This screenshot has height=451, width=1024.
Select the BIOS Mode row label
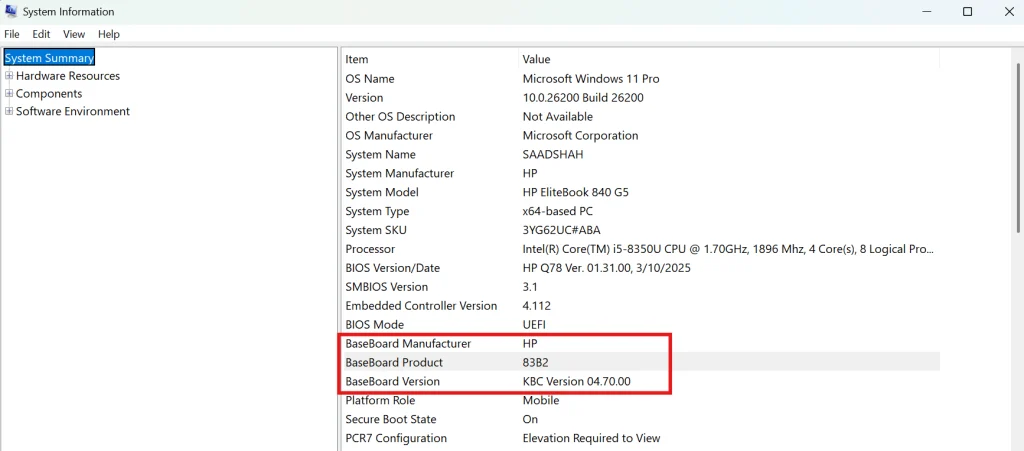(x=375, y=325)
